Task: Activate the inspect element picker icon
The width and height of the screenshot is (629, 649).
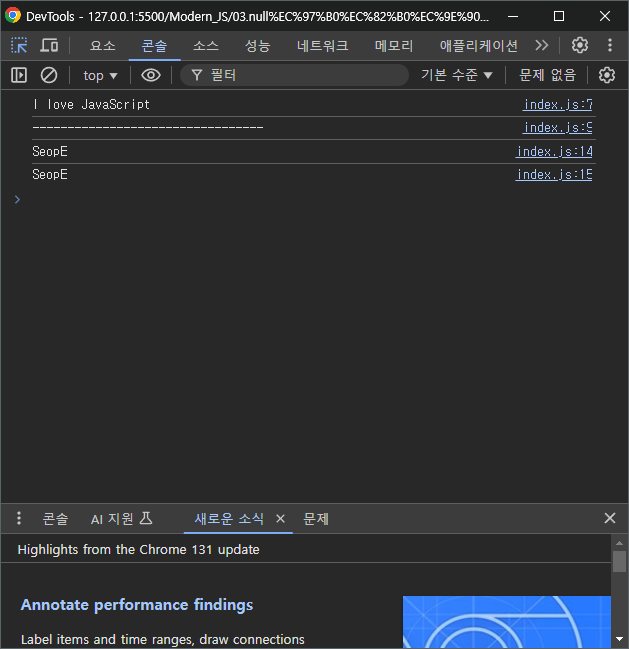Action: pyautogui.click(x=19, y=45)
